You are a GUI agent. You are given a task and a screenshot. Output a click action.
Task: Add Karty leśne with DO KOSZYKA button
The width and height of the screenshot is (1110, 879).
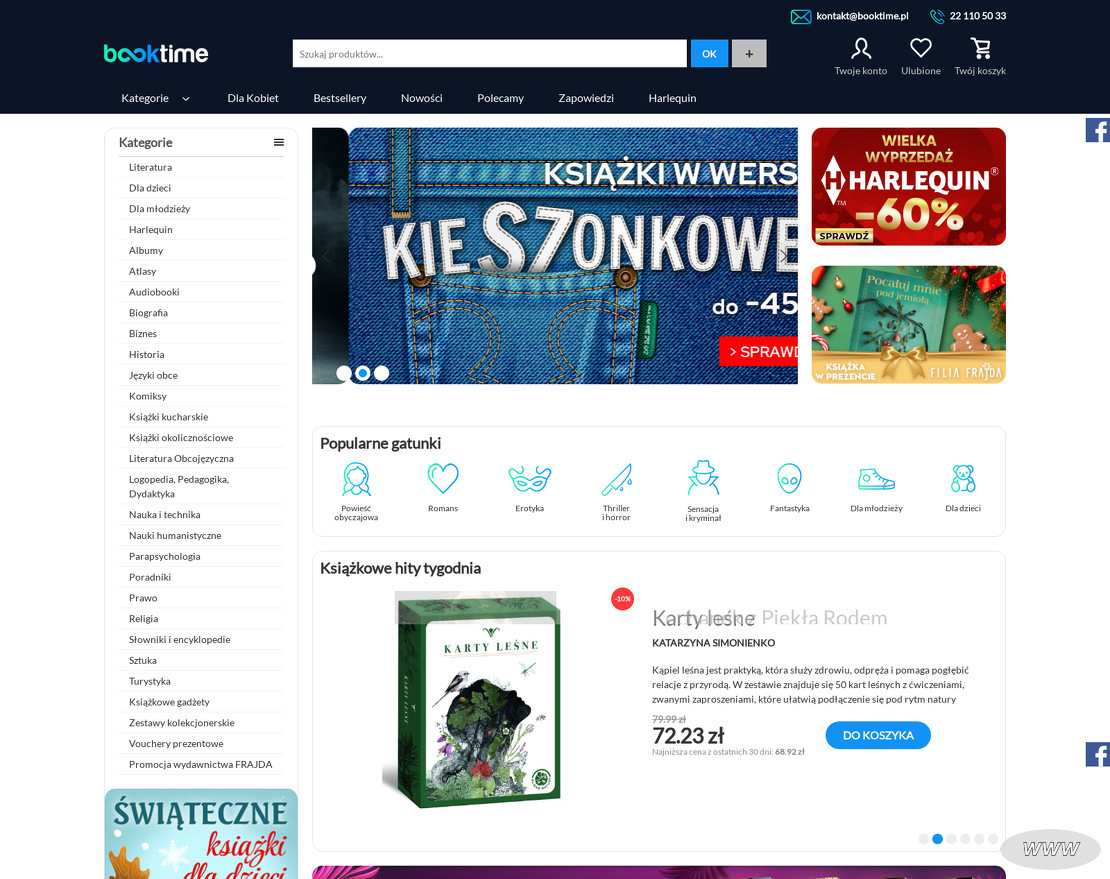(877, 735)
